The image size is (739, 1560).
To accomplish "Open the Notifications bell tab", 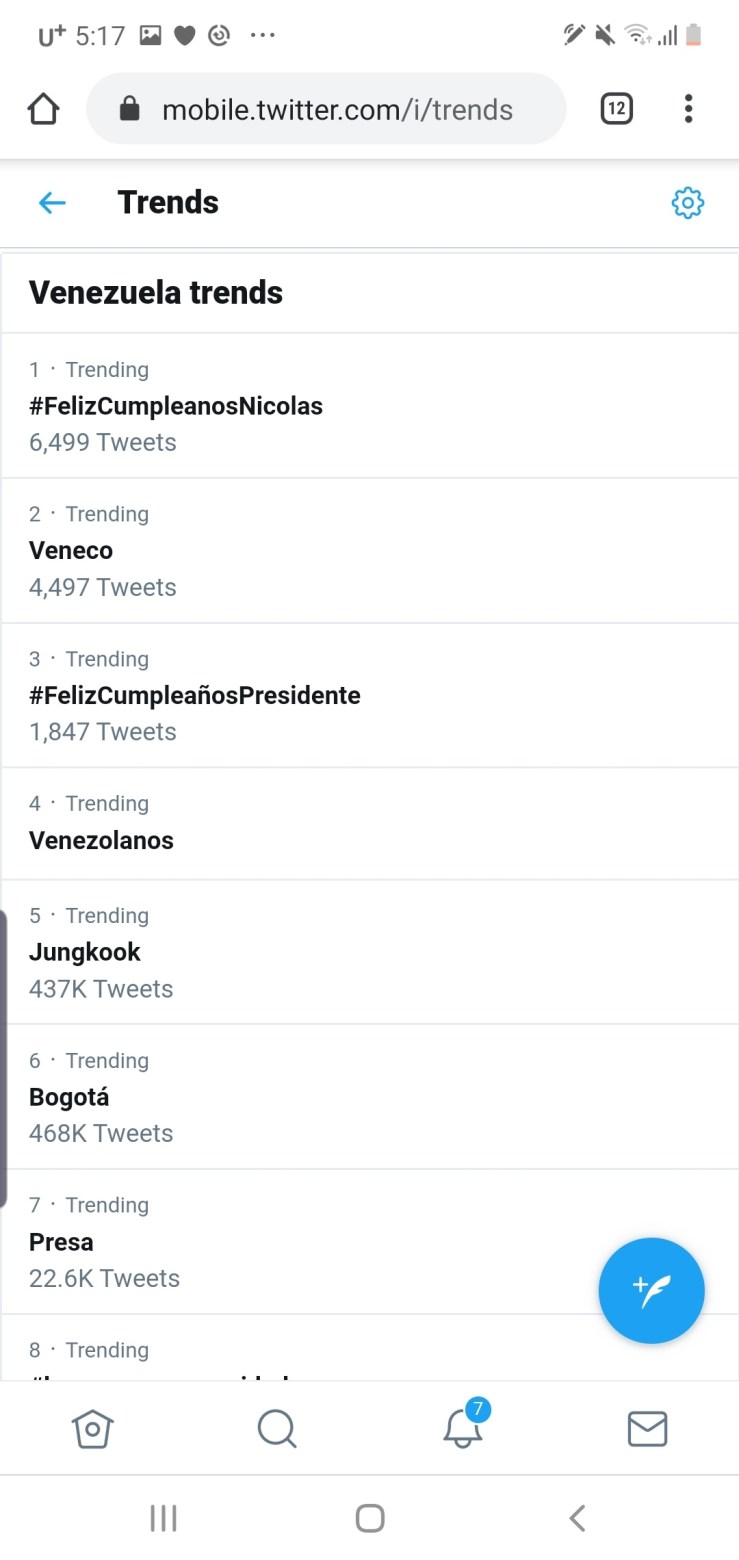I will [x=463, y=1428].
